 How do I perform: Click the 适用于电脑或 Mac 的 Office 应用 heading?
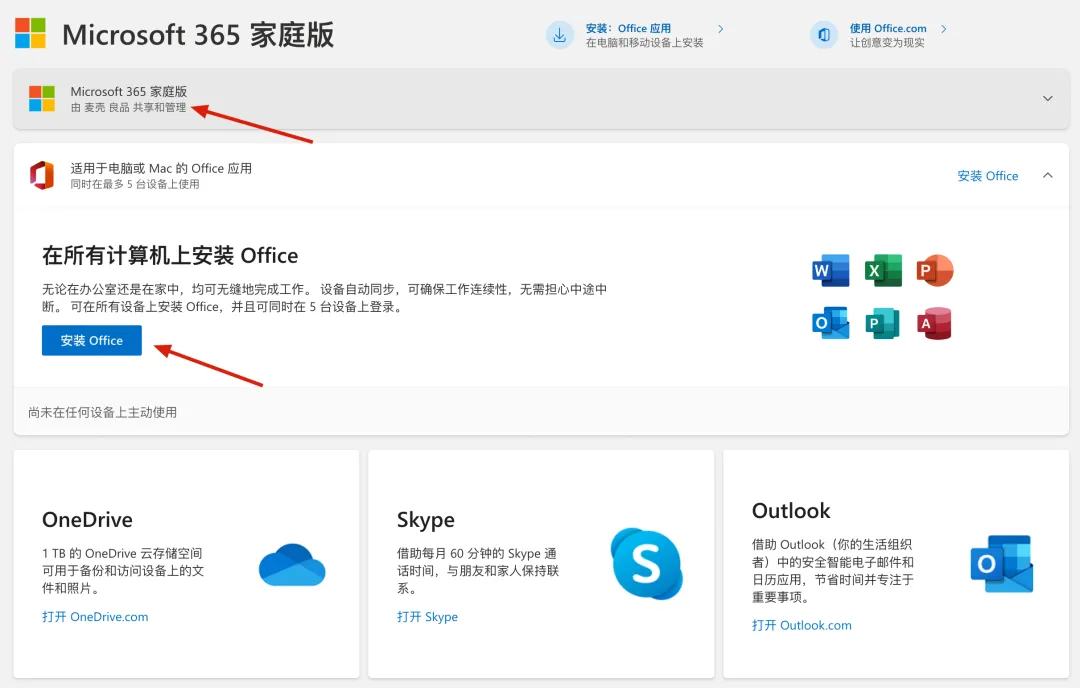[x=161, y=168]
